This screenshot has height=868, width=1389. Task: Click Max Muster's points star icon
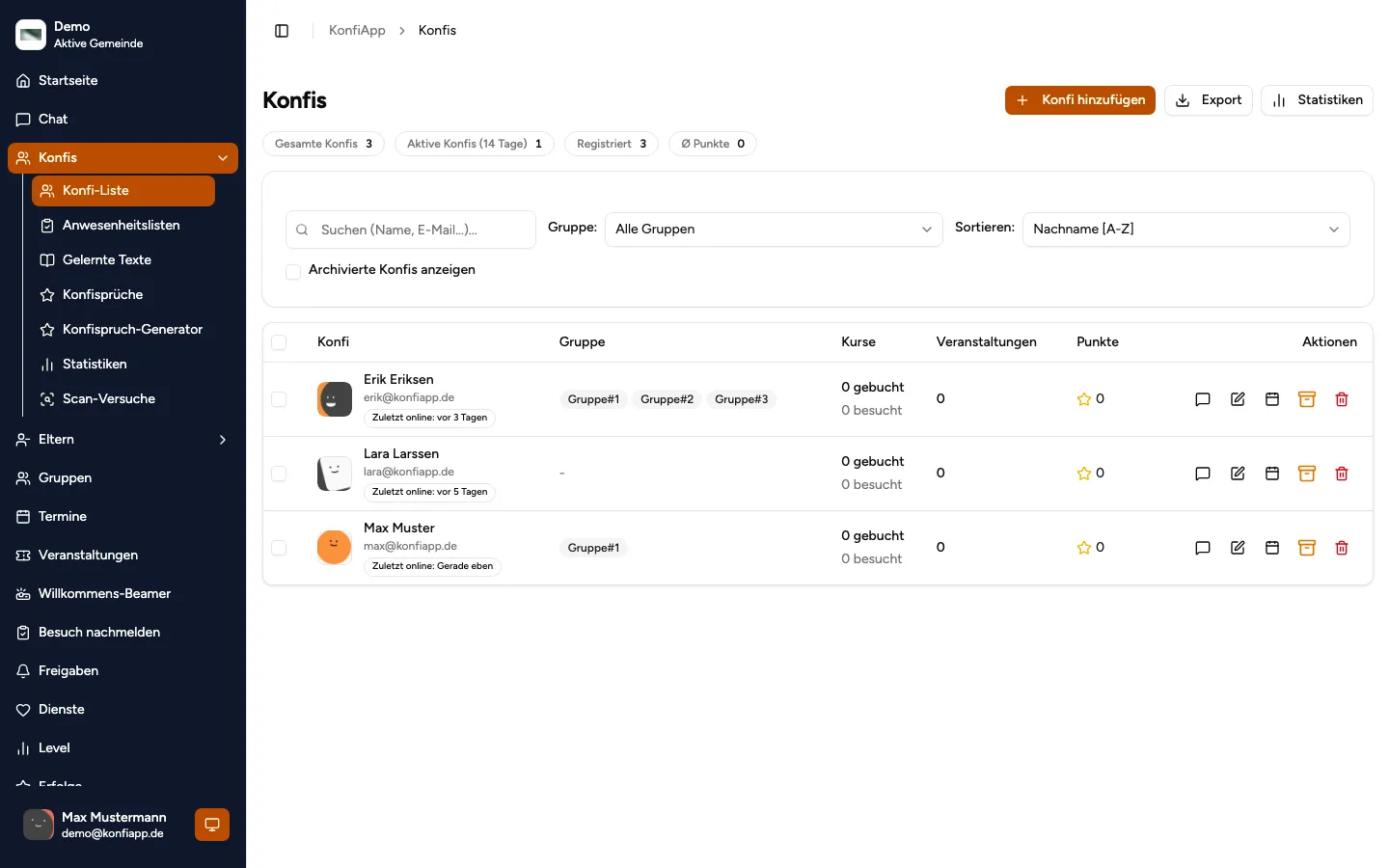1084,548
